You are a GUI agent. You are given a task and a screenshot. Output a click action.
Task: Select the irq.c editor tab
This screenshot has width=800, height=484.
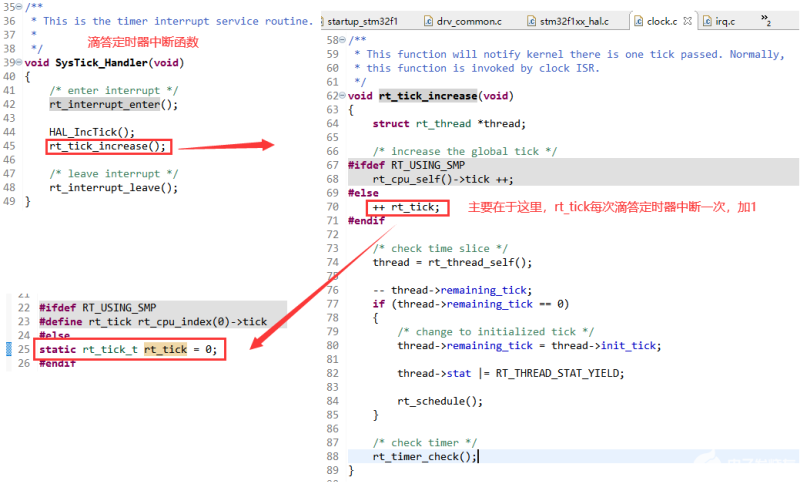pyautogui.click(x=726, y=20)
